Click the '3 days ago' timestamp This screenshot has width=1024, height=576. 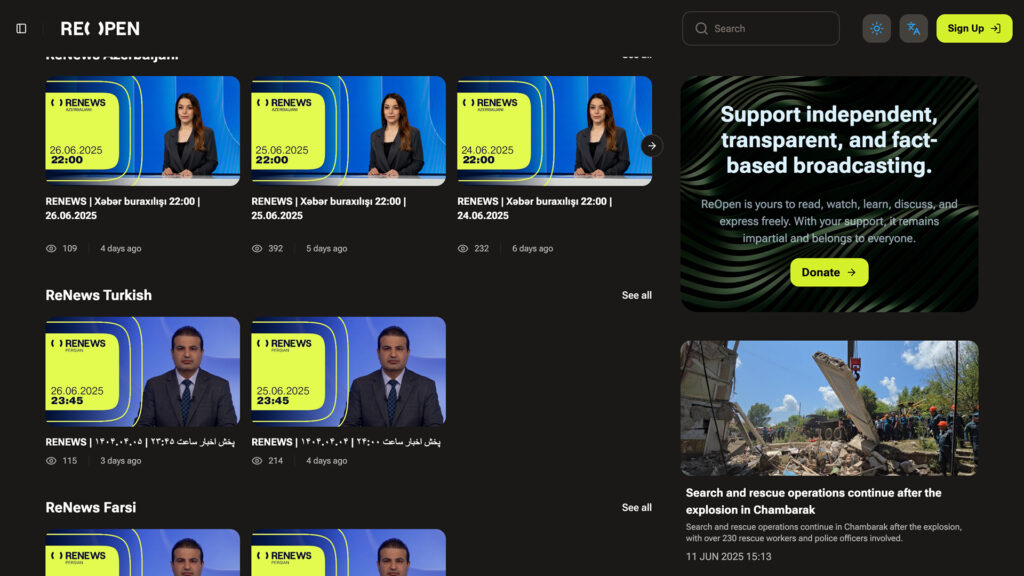coord(121,461)
